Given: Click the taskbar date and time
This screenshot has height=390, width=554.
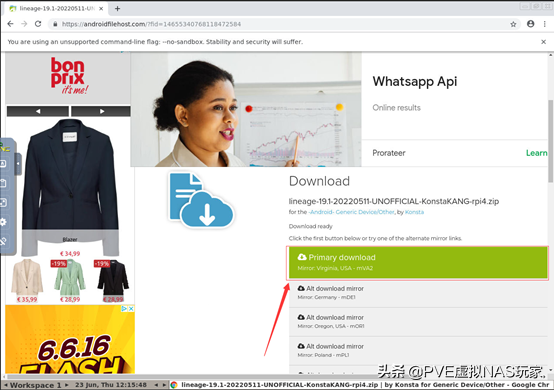Looking at the screenshot, I should click(x=111, y=385).
